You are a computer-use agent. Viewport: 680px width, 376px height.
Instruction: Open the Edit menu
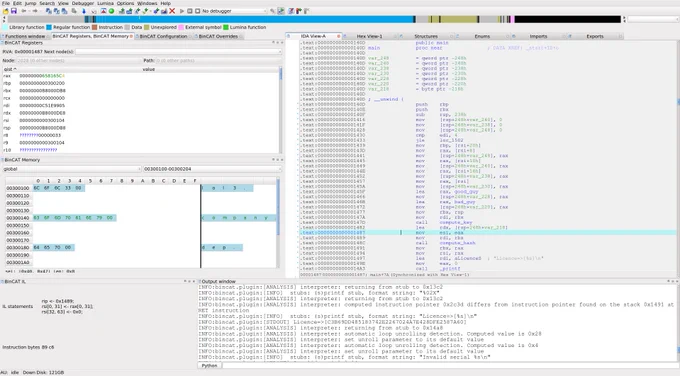[17, 3]
